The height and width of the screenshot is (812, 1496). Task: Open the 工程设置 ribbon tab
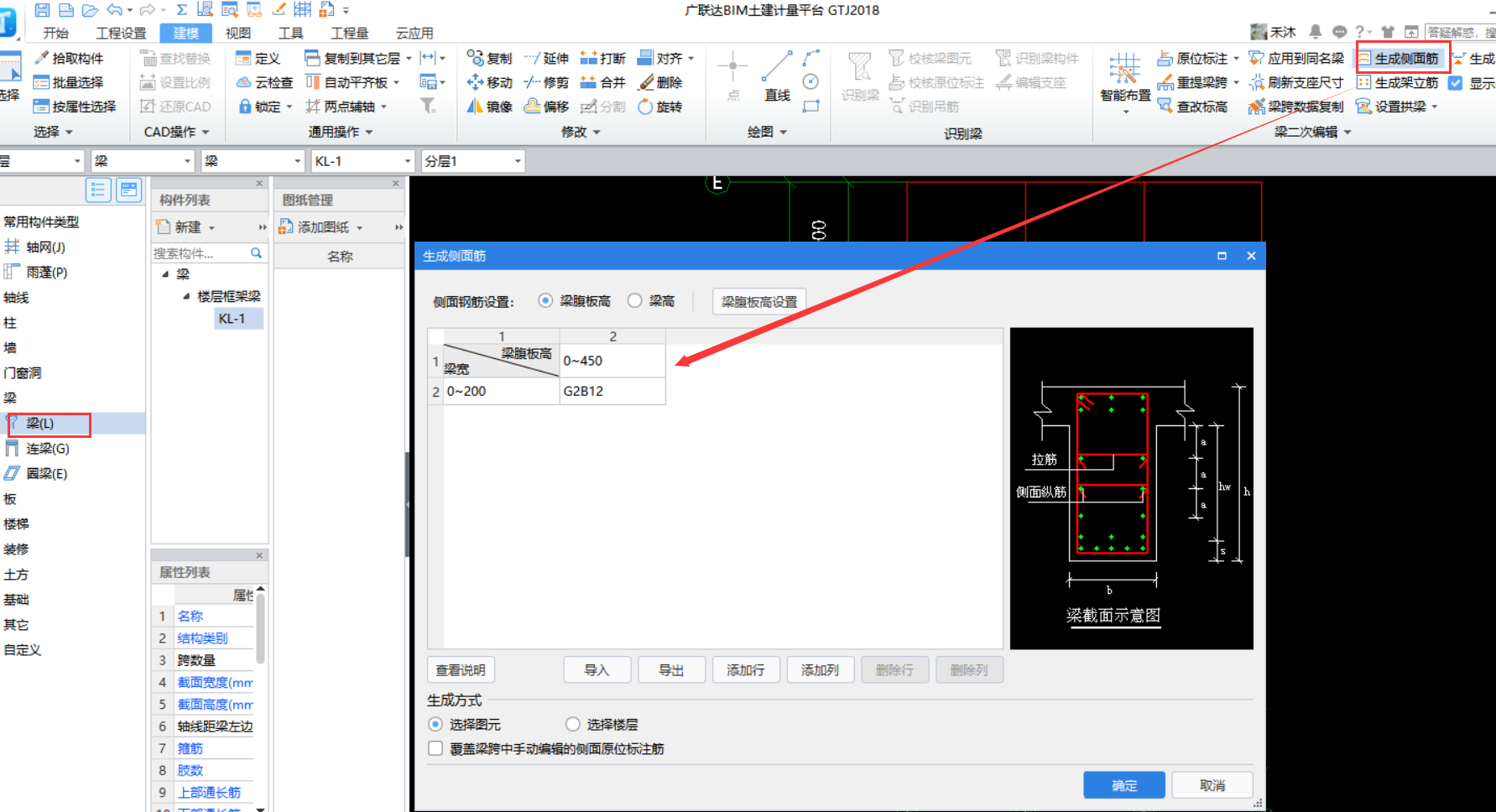pyautogui.click(x=121, y=33)
